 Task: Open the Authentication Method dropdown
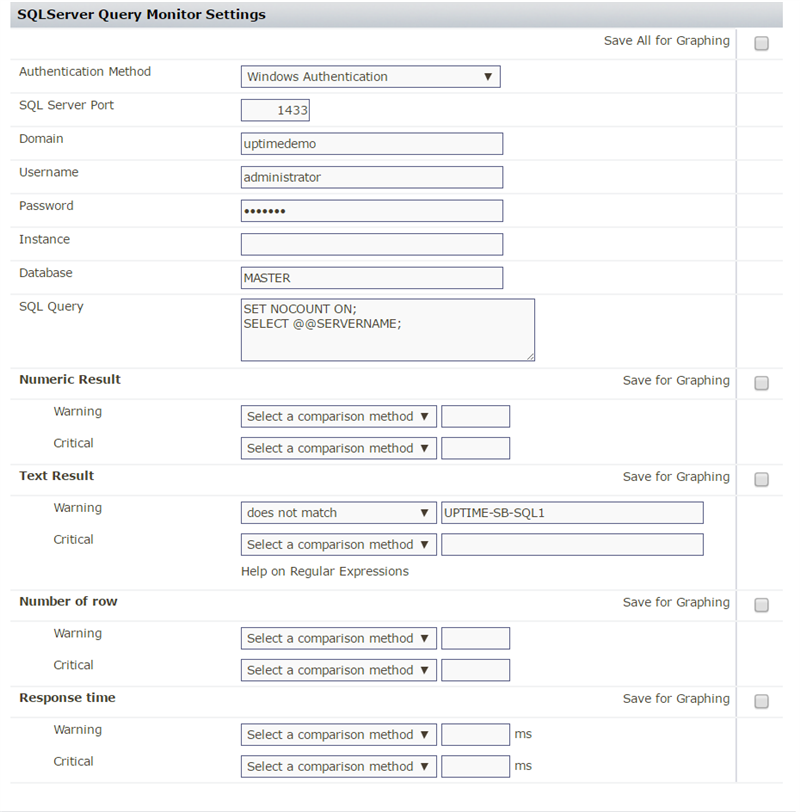[371, 77]
